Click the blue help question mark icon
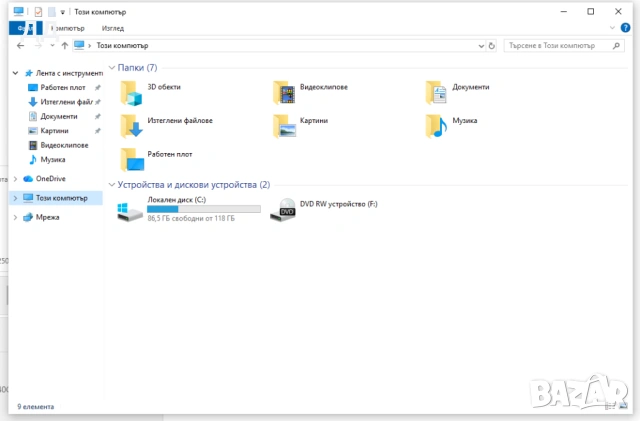Viewport: 640px width, 421px height. point(625,28)
